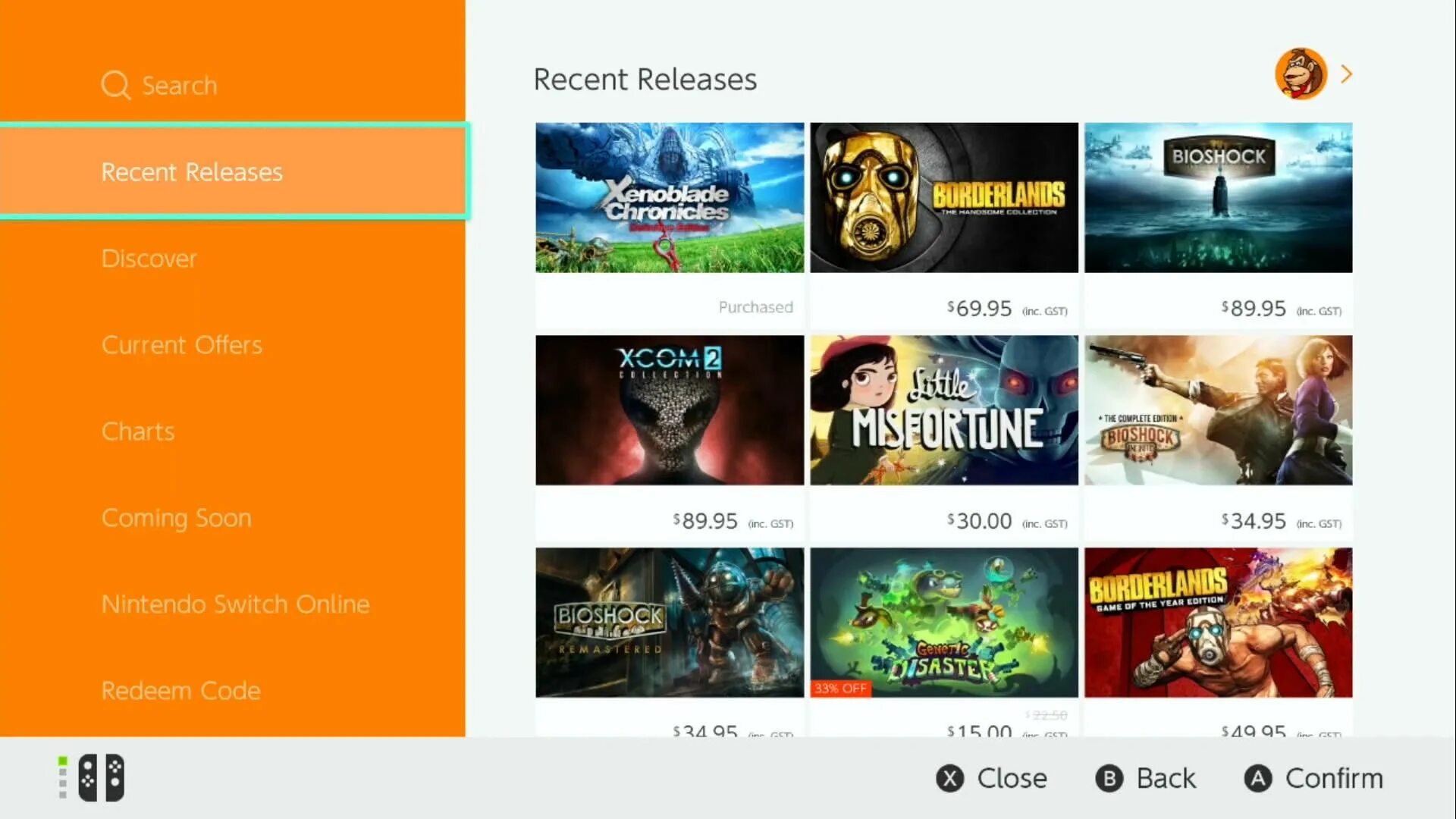Open Coming Soon section
This screenshot has height=819, width=1456.
[x=176, y=517]
